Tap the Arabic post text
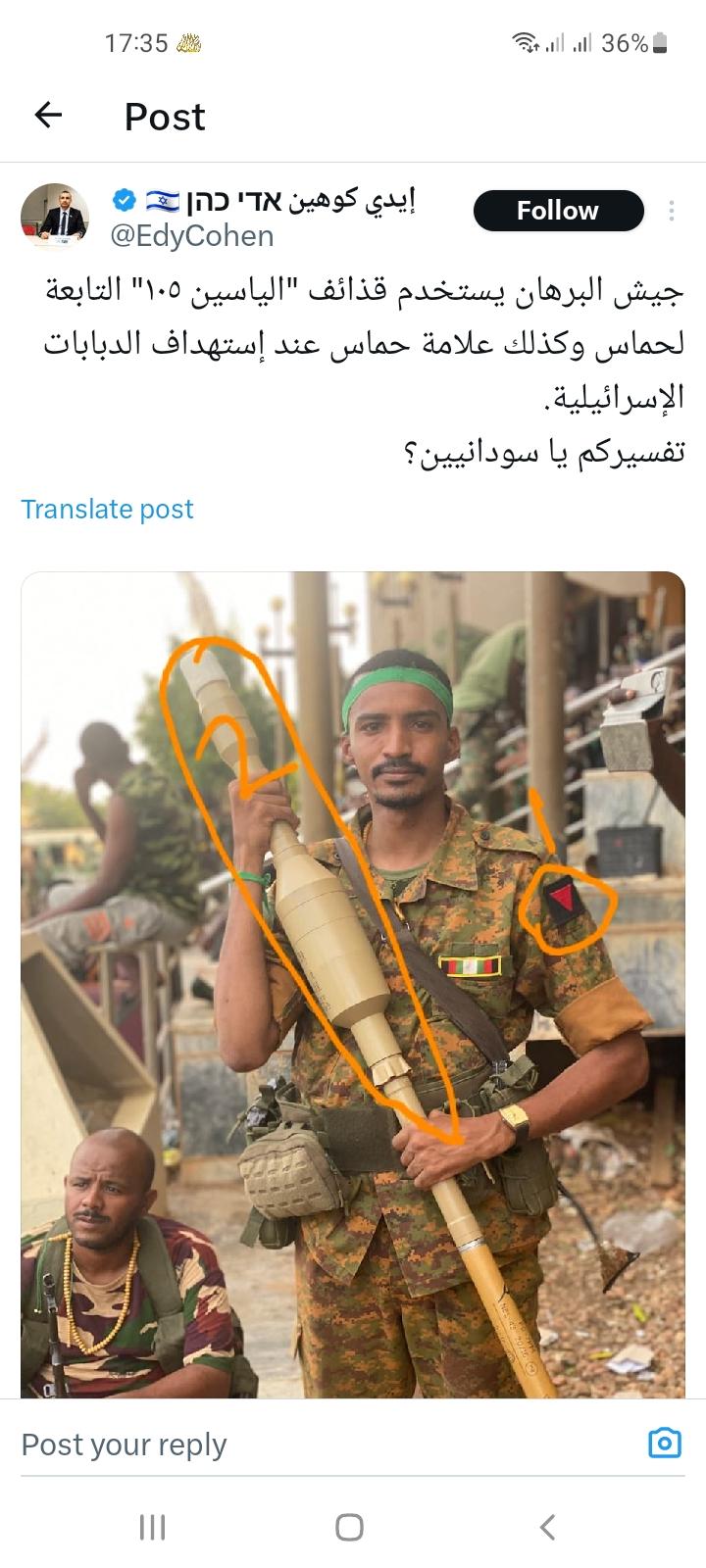The image size is (706, 1568). click(363, 372)
